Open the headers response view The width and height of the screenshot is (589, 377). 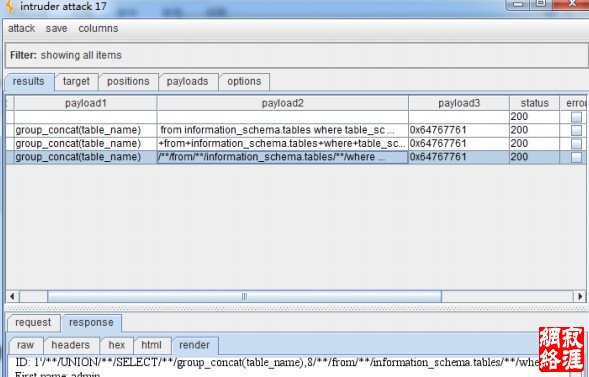pos(71,345)
